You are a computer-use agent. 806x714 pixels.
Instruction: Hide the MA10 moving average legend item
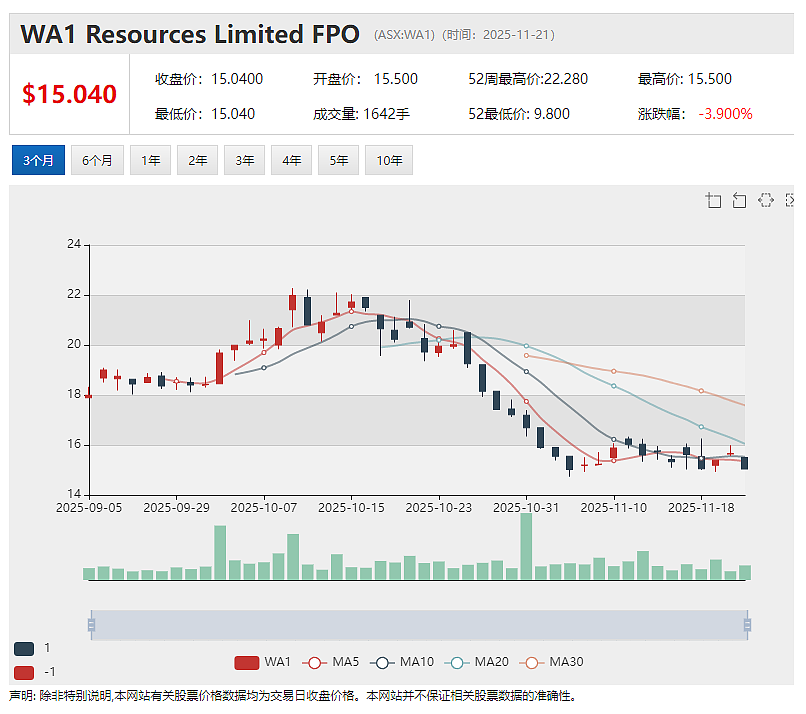click(401, 662)
